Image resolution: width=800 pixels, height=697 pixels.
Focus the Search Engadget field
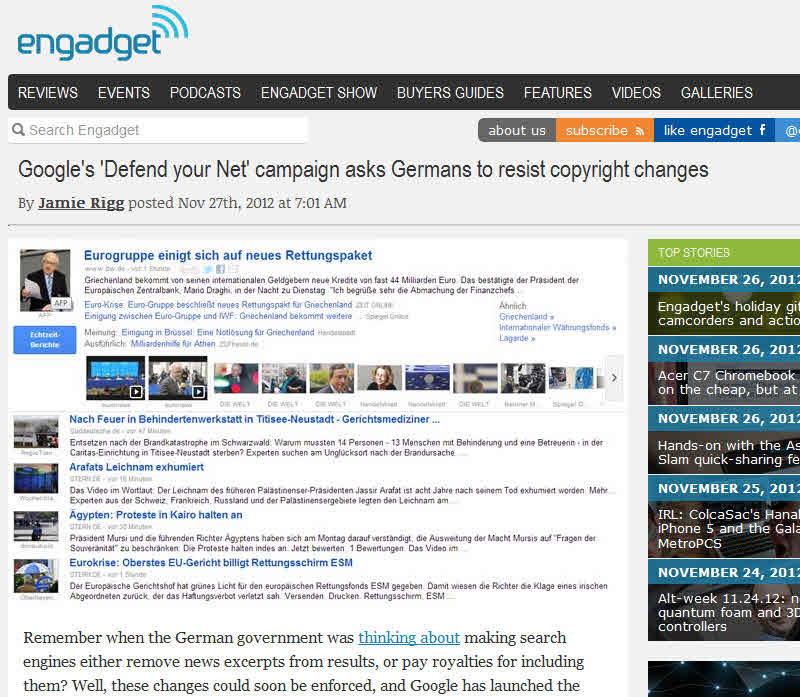pyautogui.click(x=158, y=130)
